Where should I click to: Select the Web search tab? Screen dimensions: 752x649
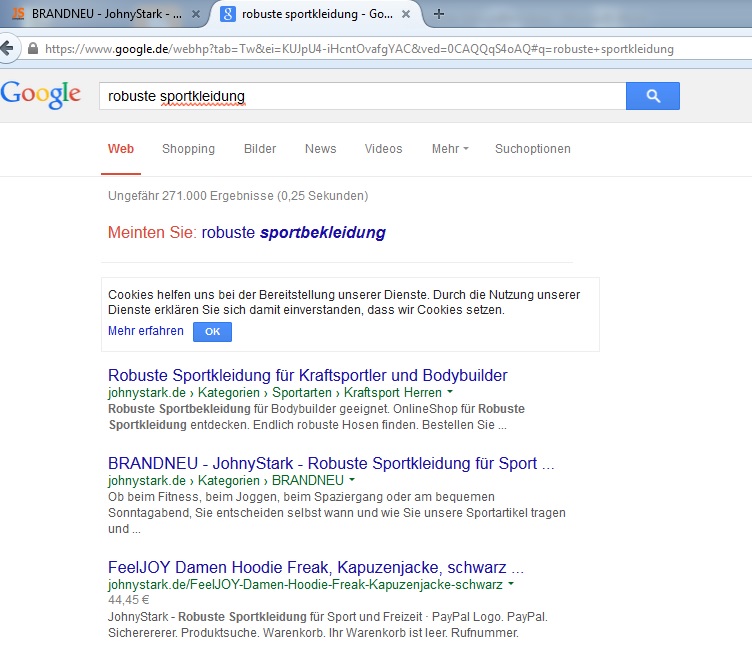121,149
